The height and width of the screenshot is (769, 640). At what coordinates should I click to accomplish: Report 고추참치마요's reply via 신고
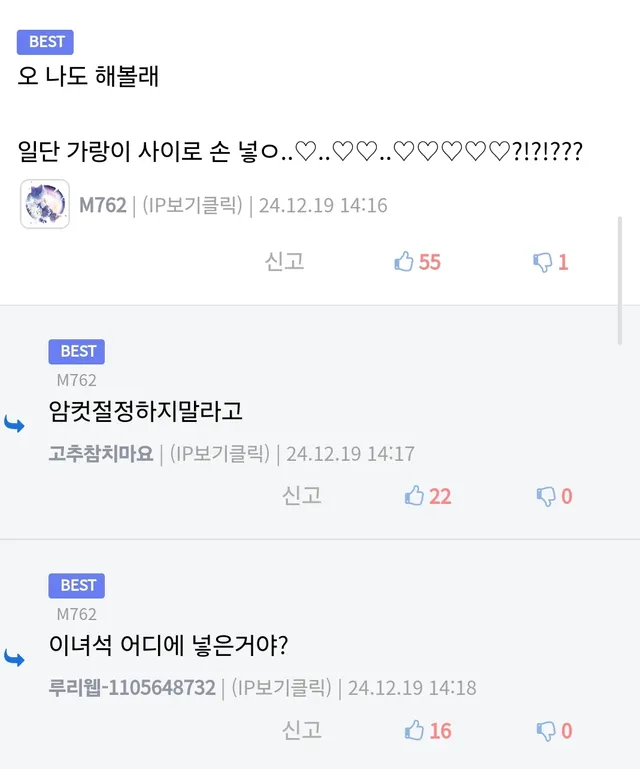pyautogui.click(x=302, y=496)
